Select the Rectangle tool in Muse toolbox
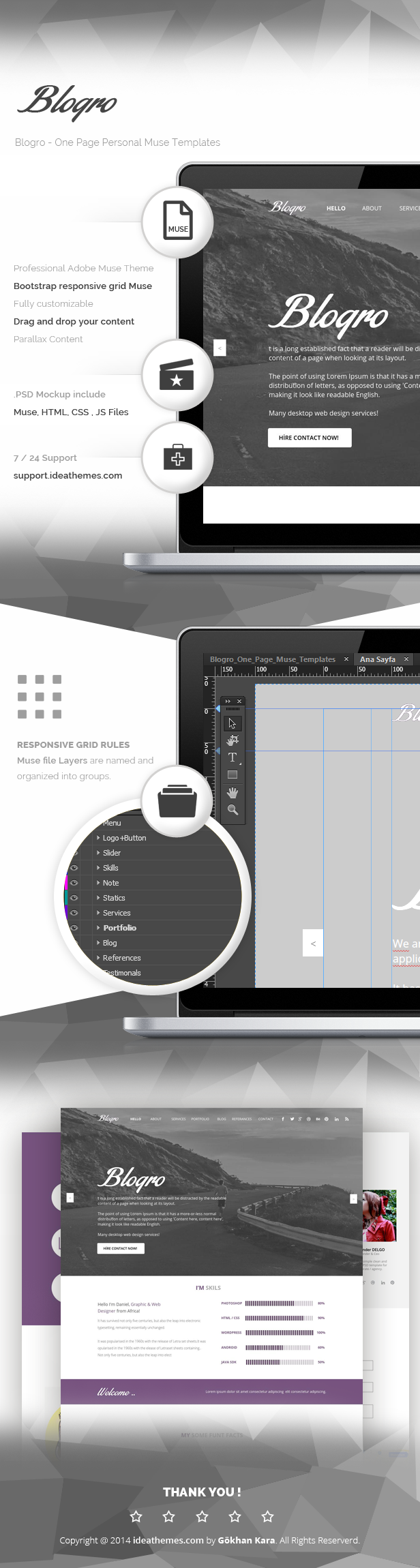The height and width of the screenshot is (1568, 420). (x=232, y=774)
